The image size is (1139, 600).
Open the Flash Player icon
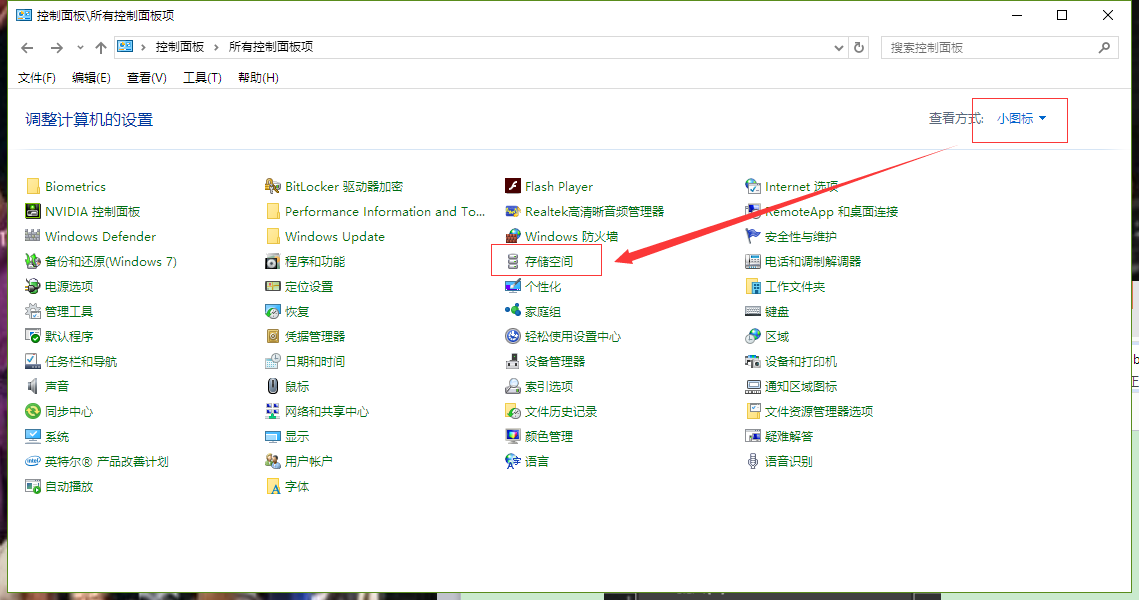point(513,187)
